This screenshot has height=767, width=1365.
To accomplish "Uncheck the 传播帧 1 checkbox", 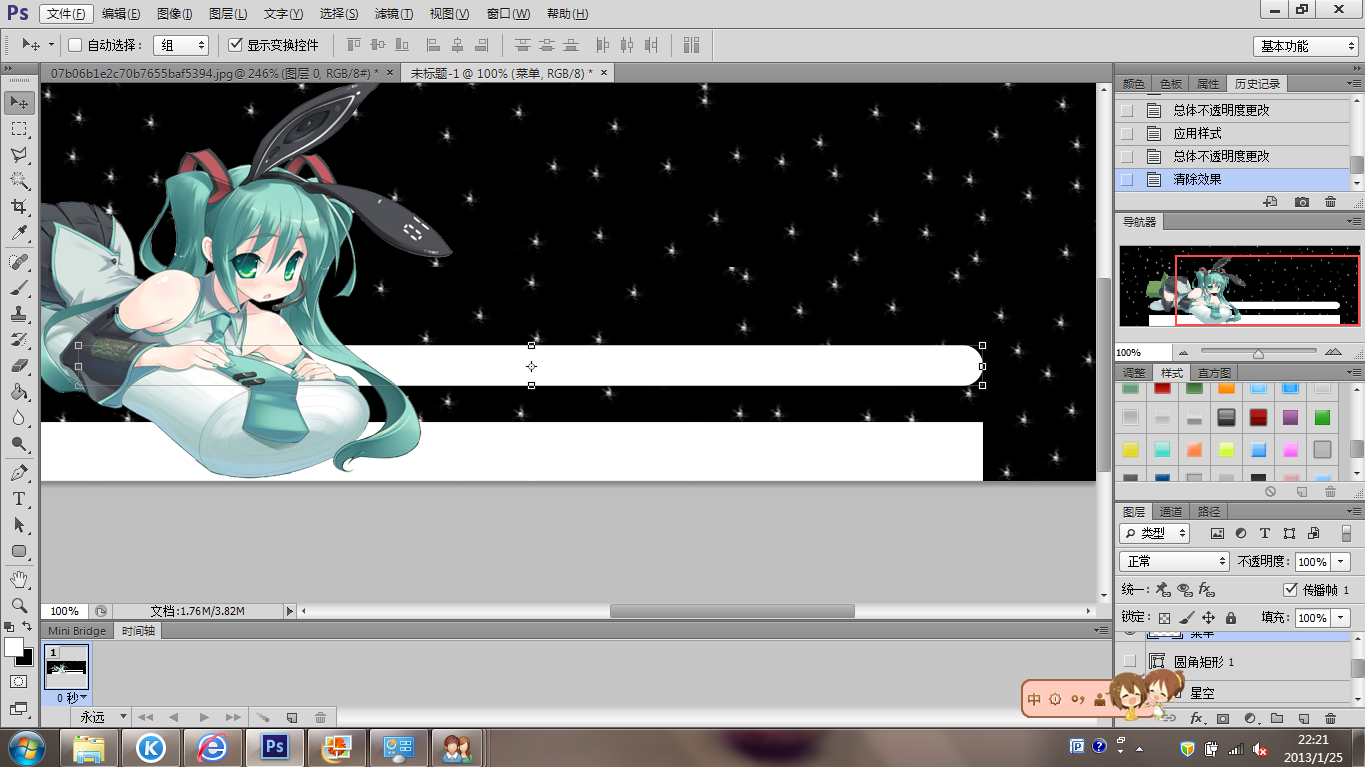I will (x=1291, y=590).
